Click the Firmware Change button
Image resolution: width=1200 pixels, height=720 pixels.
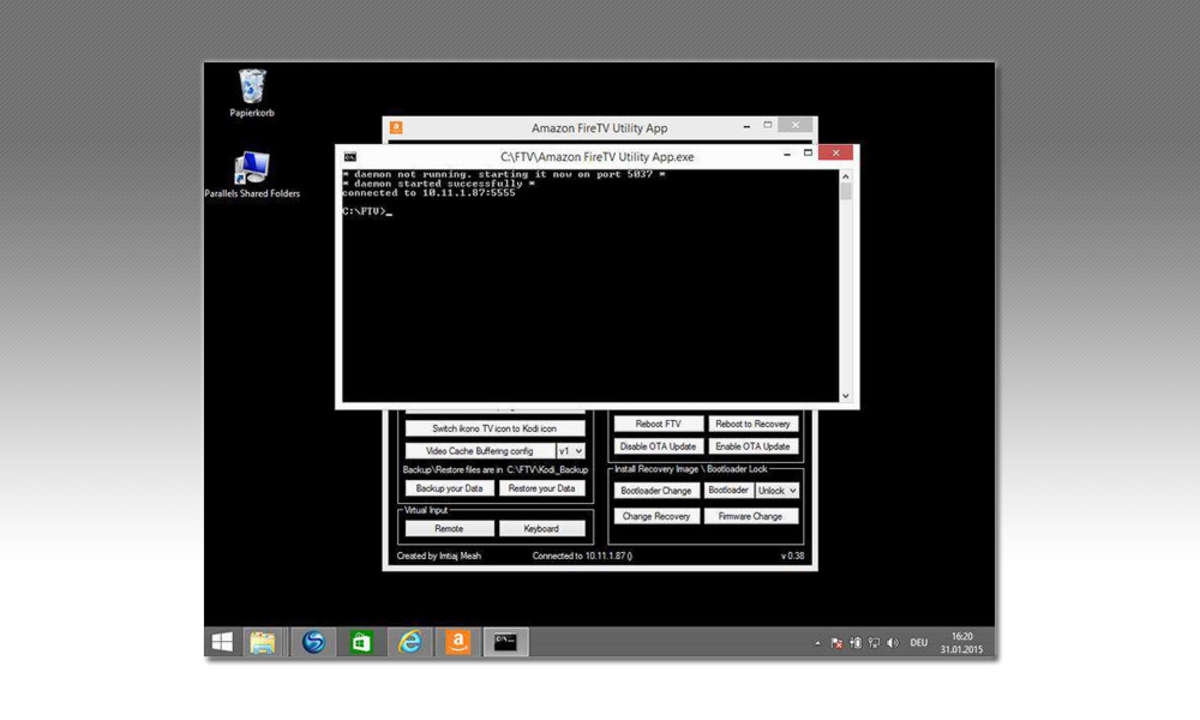[751, 516]
